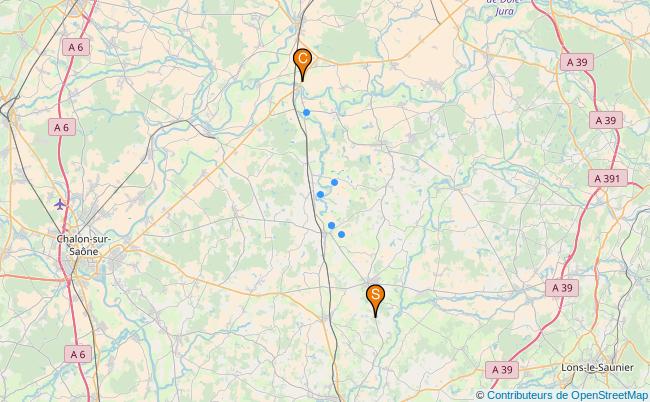Viewport: 650px width, 402px height.
Task: Click the blue dot closest to marker C
Action: pos(306,112)
